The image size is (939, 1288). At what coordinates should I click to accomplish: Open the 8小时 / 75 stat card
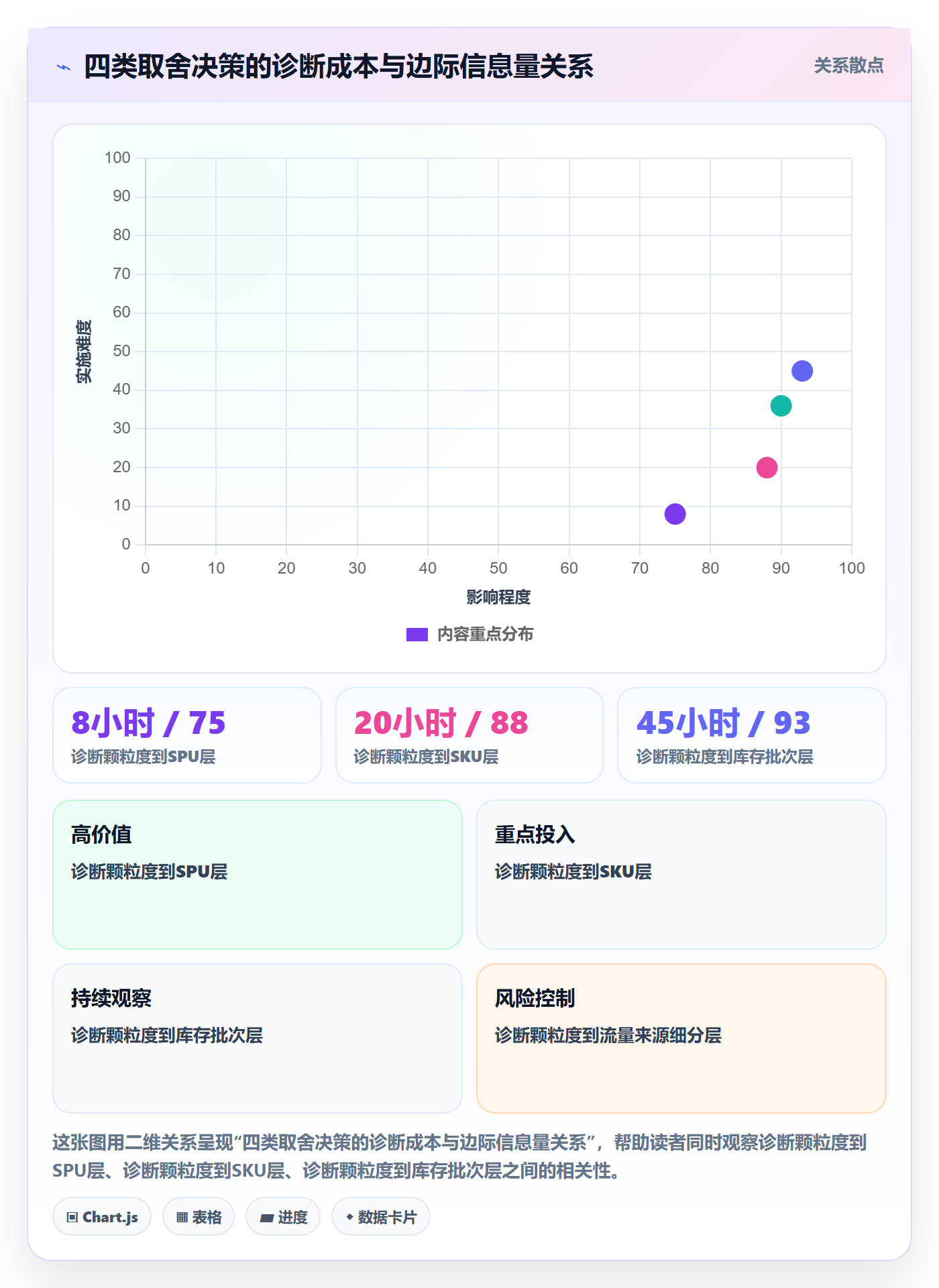[187, 735]
